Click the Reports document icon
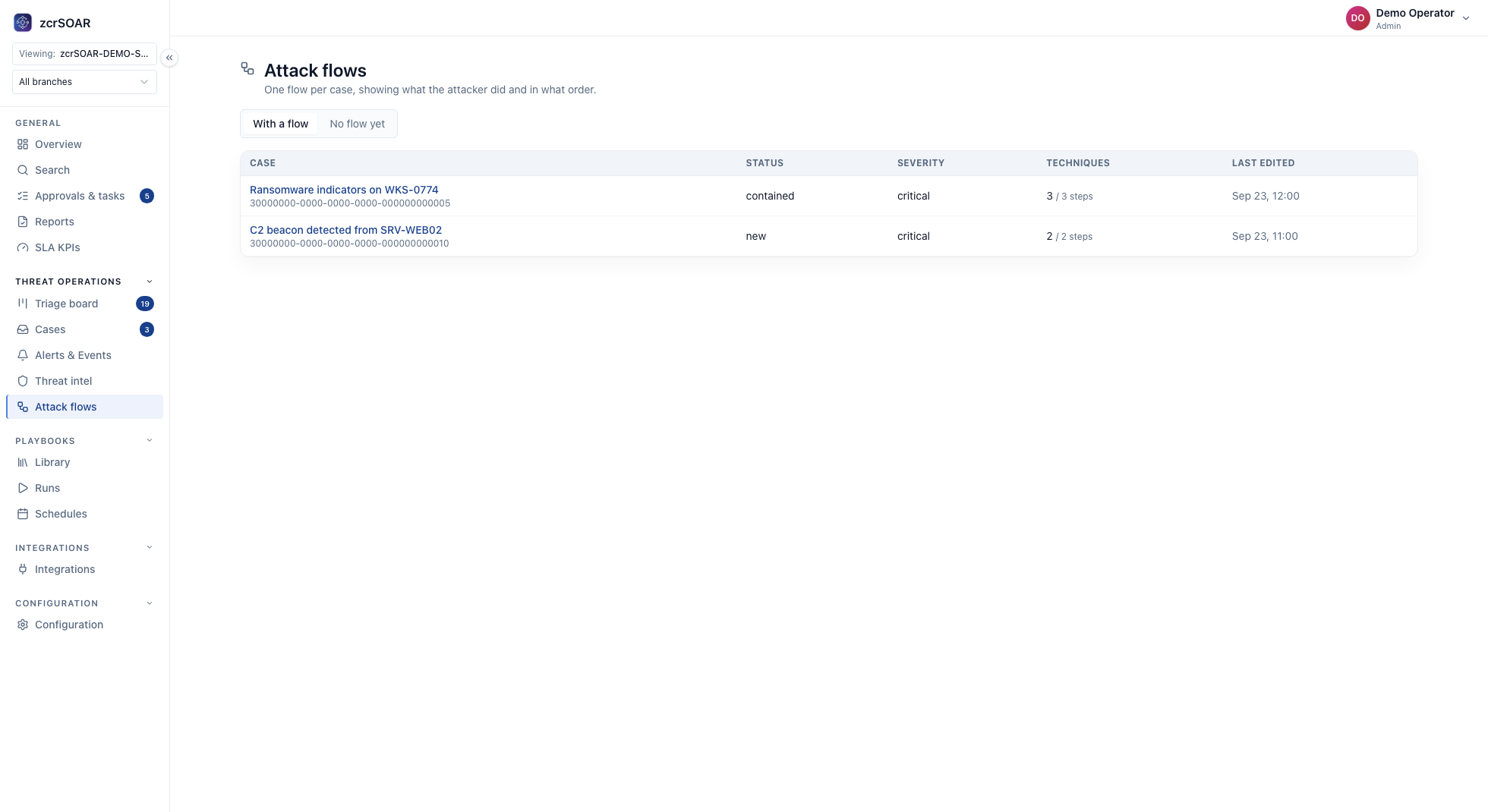The width and height of the screenshot is (1488, 812). (23, 222)
